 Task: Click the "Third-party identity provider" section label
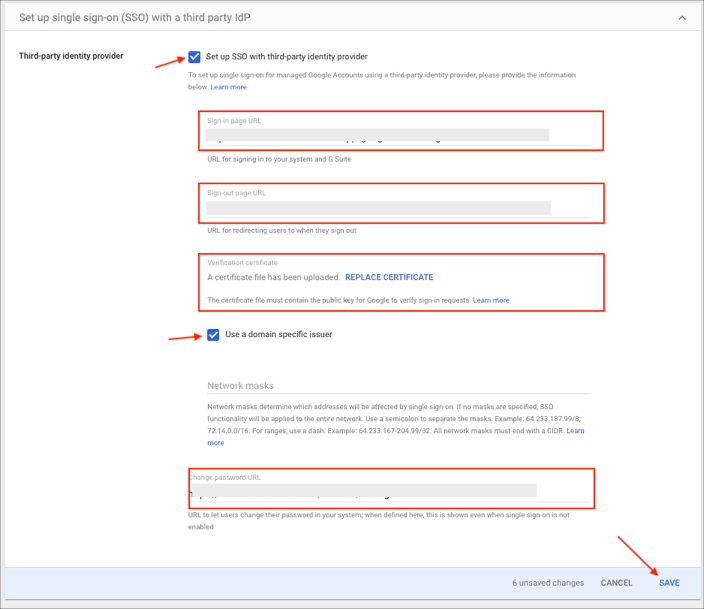(x=71, y=56)
